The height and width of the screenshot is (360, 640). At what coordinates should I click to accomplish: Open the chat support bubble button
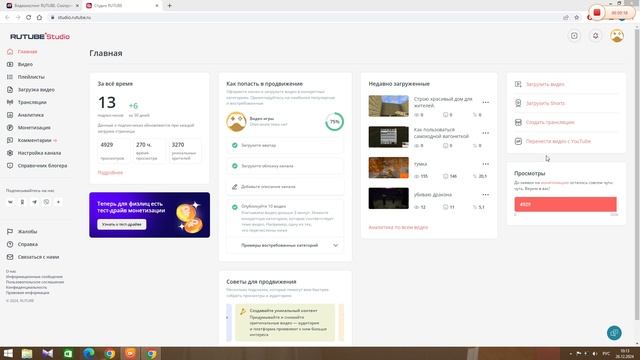click(x=614, y=333)
